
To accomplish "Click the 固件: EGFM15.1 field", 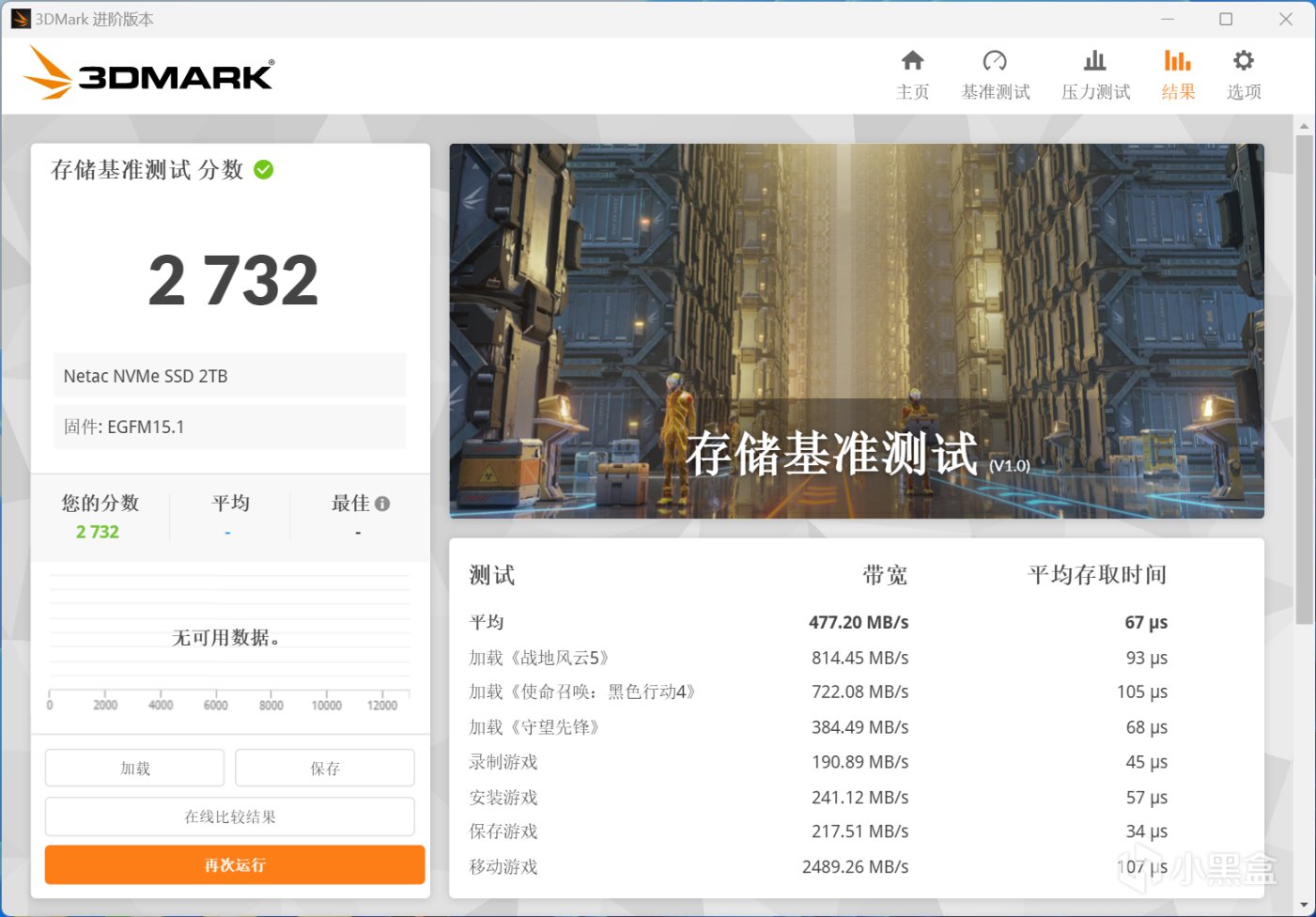I will coord(229,427).
